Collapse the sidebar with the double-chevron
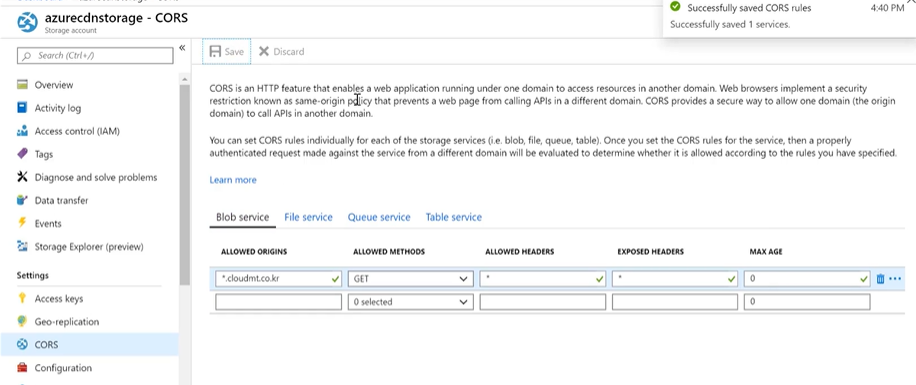The width and height of the screenshot is (916, 385). tap(182, 48)
